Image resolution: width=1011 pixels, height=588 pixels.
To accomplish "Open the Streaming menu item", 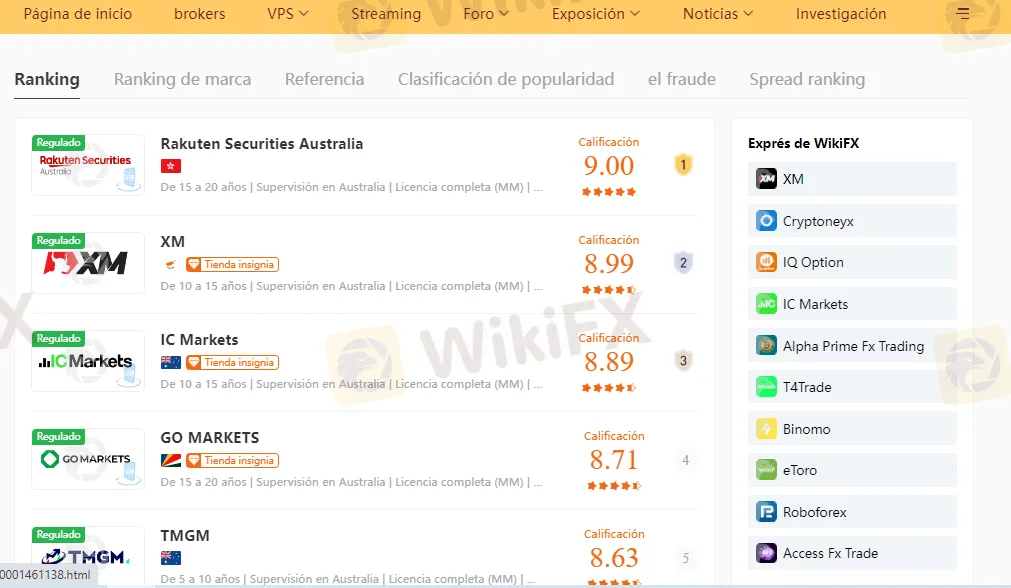I will 386,14.
